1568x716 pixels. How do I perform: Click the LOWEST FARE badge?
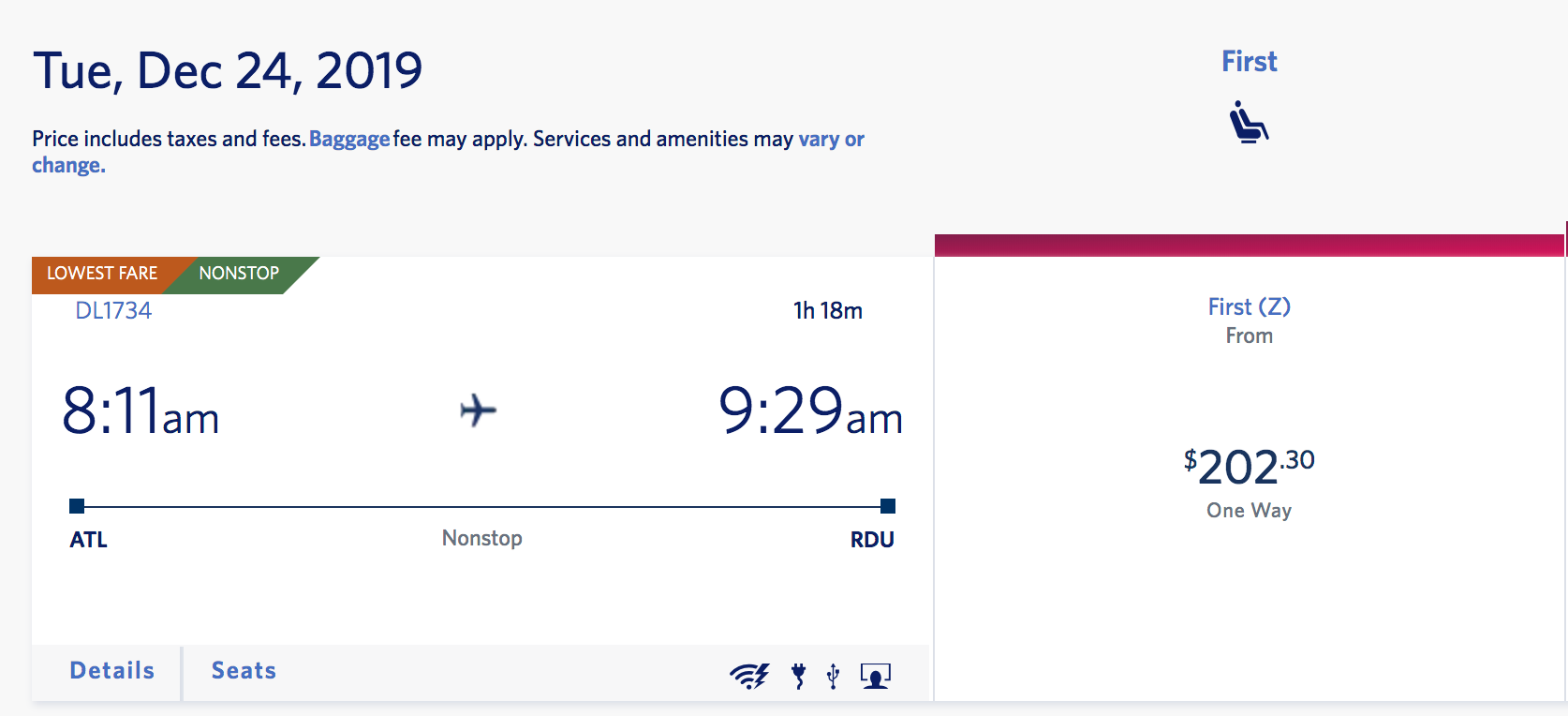point(102,274)
